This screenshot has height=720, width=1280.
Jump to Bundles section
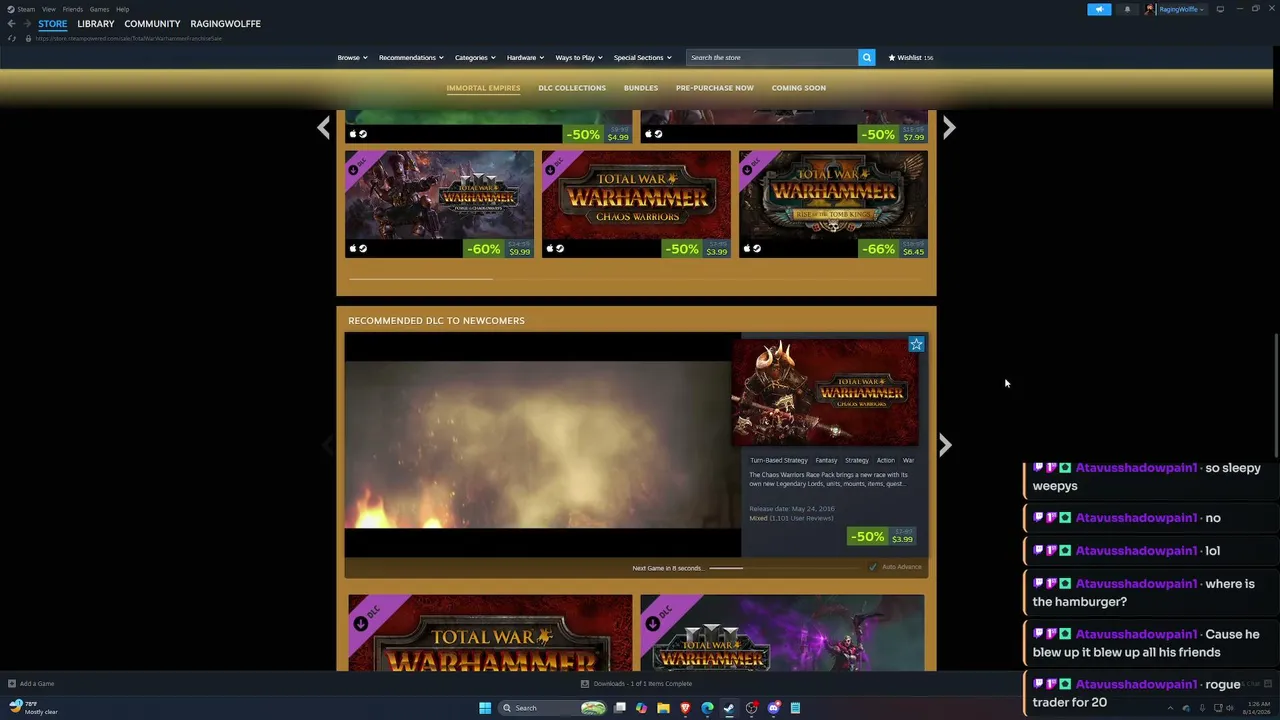(641, 88)
